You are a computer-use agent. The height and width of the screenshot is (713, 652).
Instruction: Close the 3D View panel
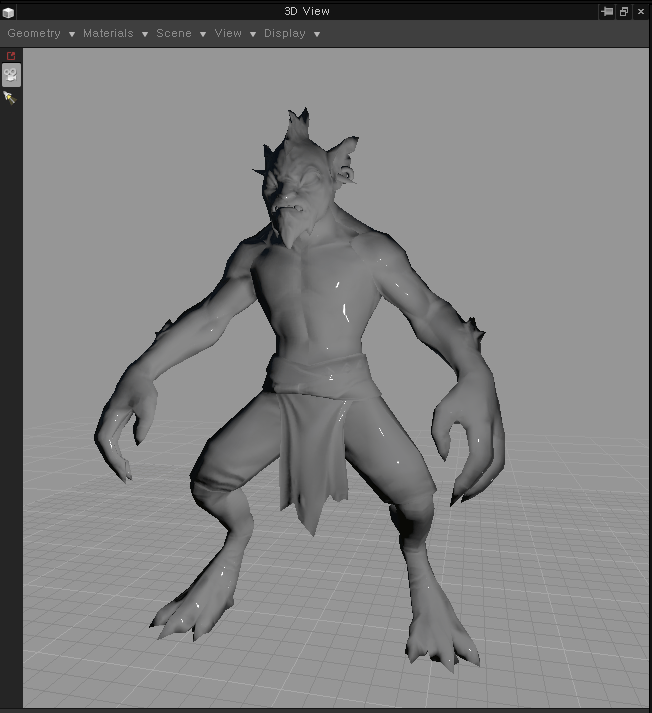[x=641, y=12]
